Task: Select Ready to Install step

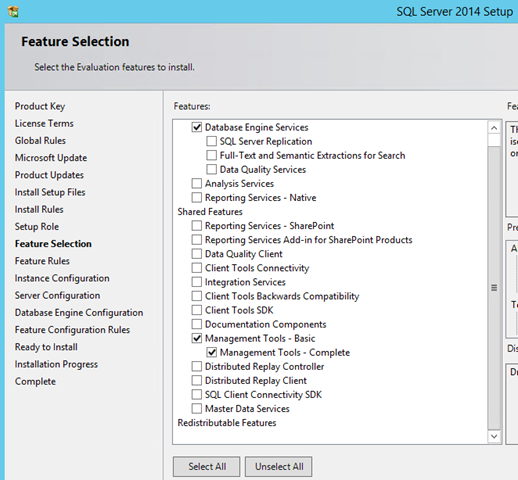Action: tap(46, 347)
